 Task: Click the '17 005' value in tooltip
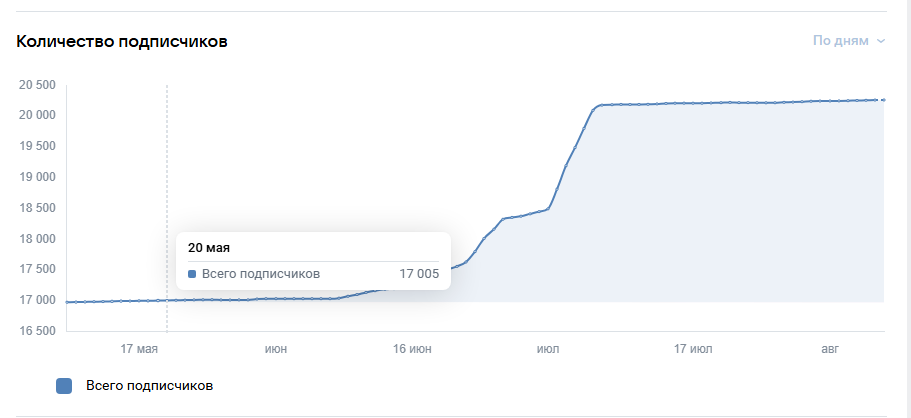tap(419, 274)
